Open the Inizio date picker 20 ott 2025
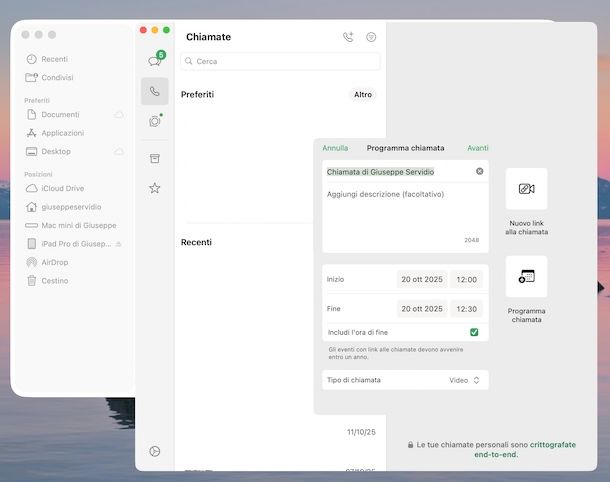The image size is (610, 482). 420,280
